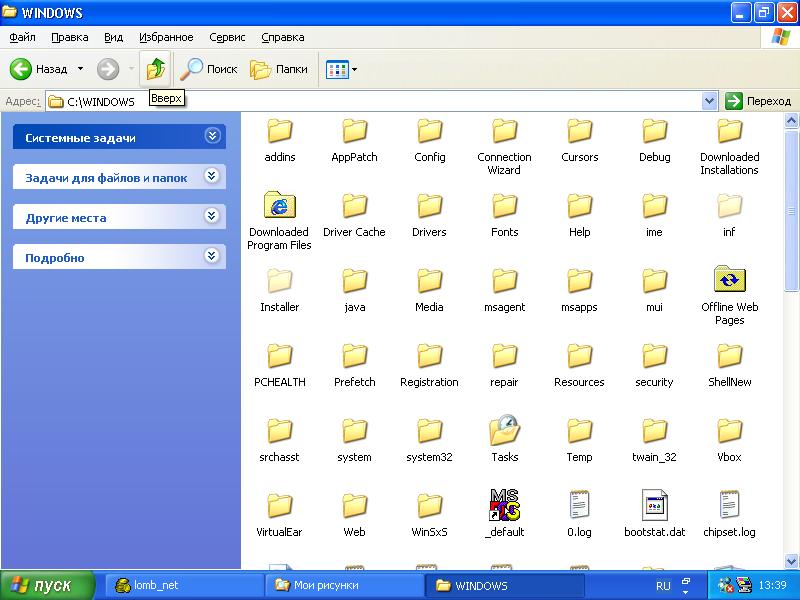Select the Tasks scheduled-tasks folder

(504, 439)
